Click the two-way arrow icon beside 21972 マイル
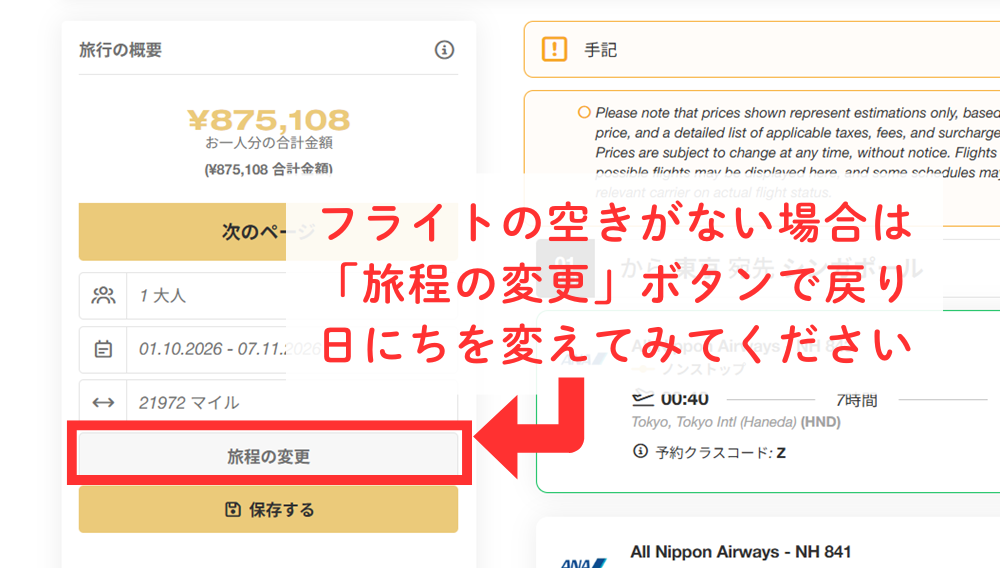Screen dimensions: 1000x568 point(103,402)
